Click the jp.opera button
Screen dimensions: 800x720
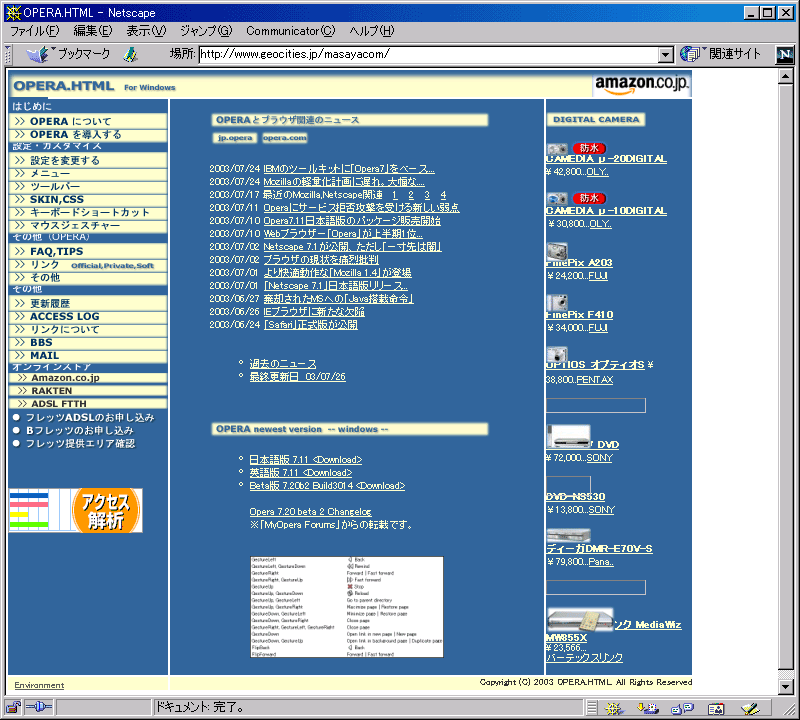tap(235, 138)
